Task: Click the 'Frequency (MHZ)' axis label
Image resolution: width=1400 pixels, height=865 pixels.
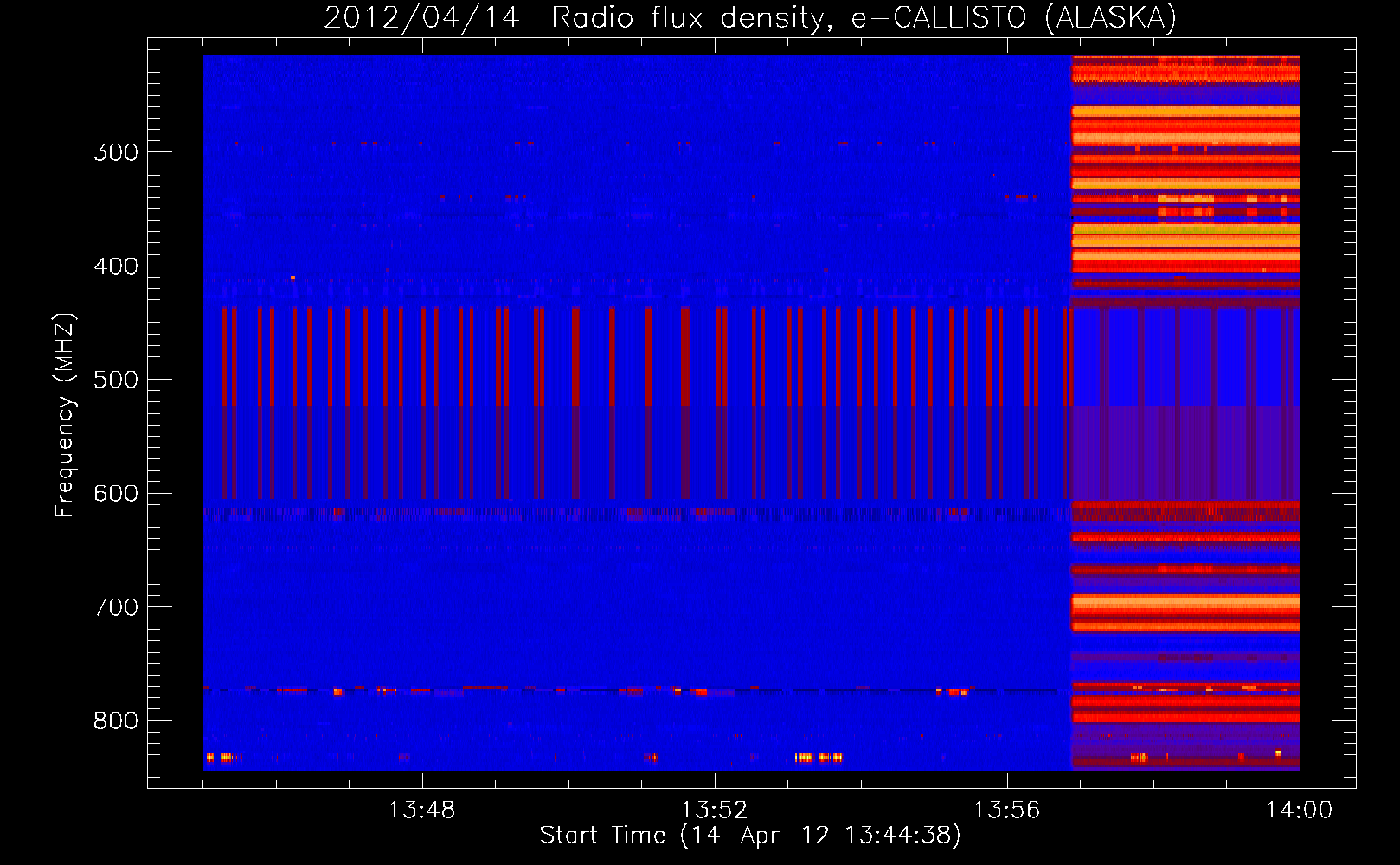Action: [65, 414]
